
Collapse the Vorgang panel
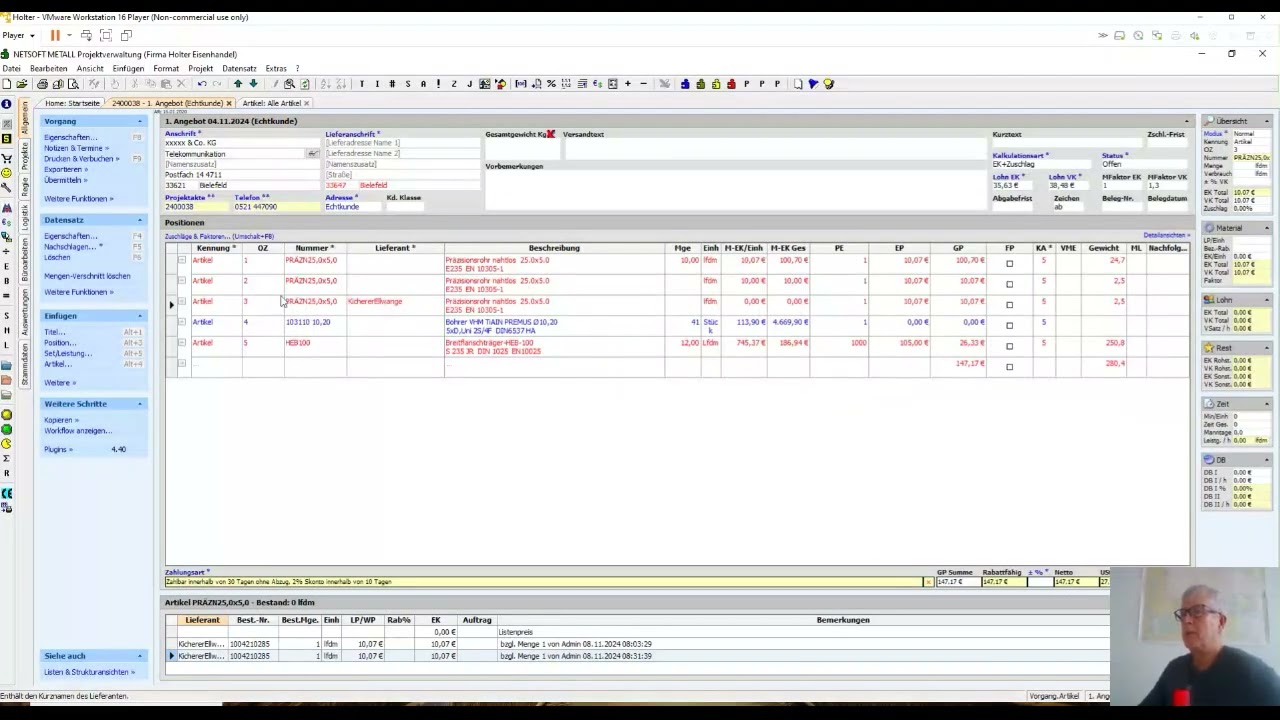pos(140,121)
